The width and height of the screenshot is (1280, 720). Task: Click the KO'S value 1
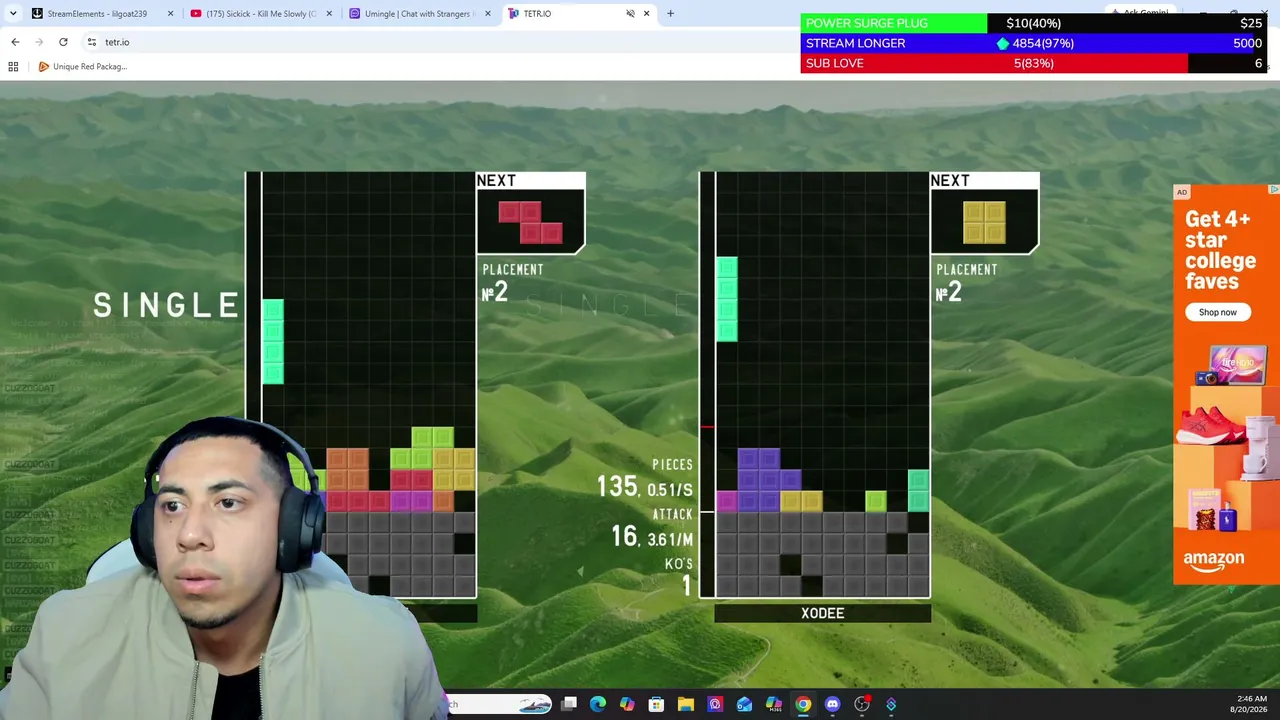coord(686,586)
